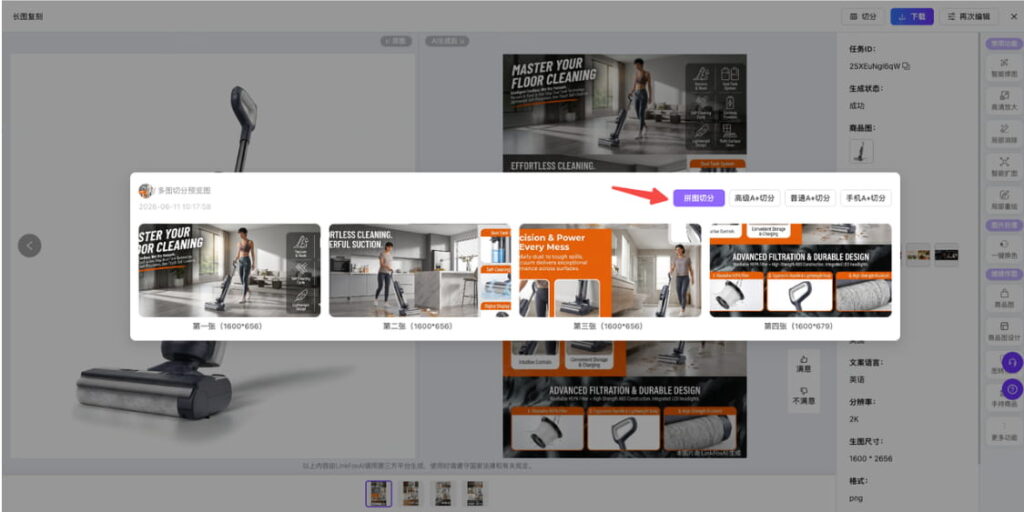Viewport: 1024px width, 512px height.
Task: Select the purple 拼图切分 split option
Action: click(x=699, y=198)
